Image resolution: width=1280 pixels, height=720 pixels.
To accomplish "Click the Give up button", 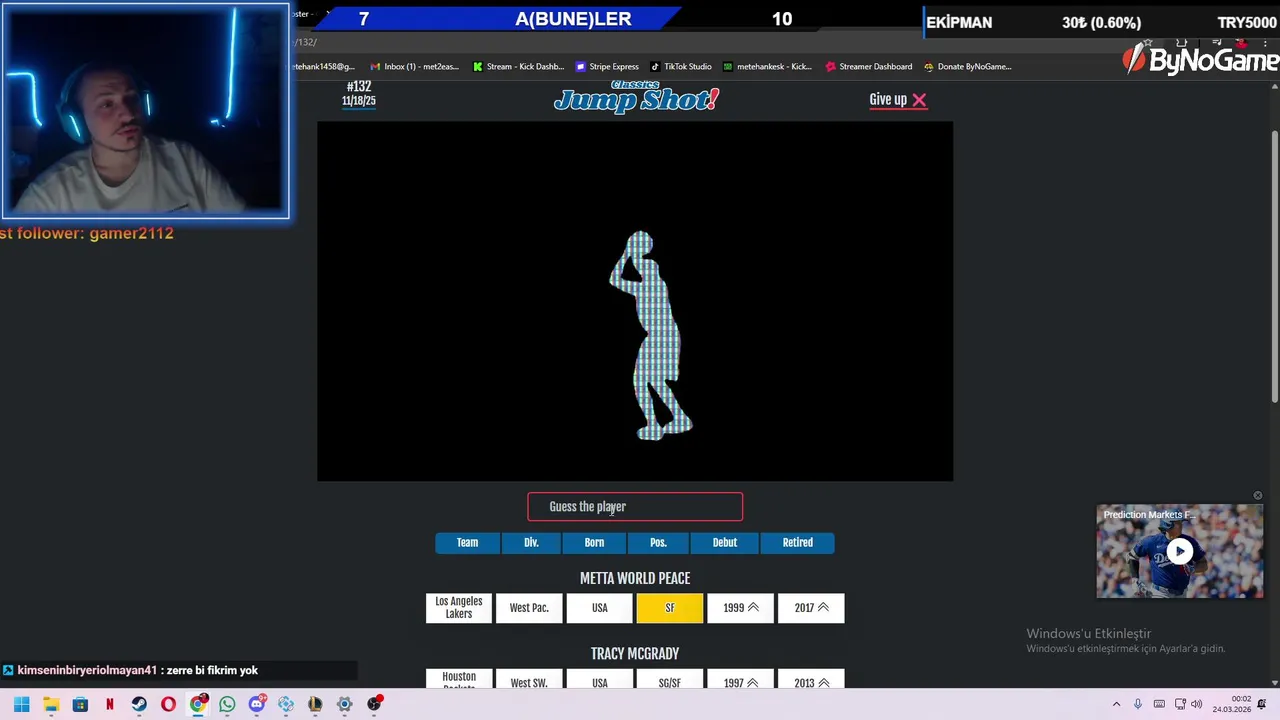I will (x=898, y=99).
